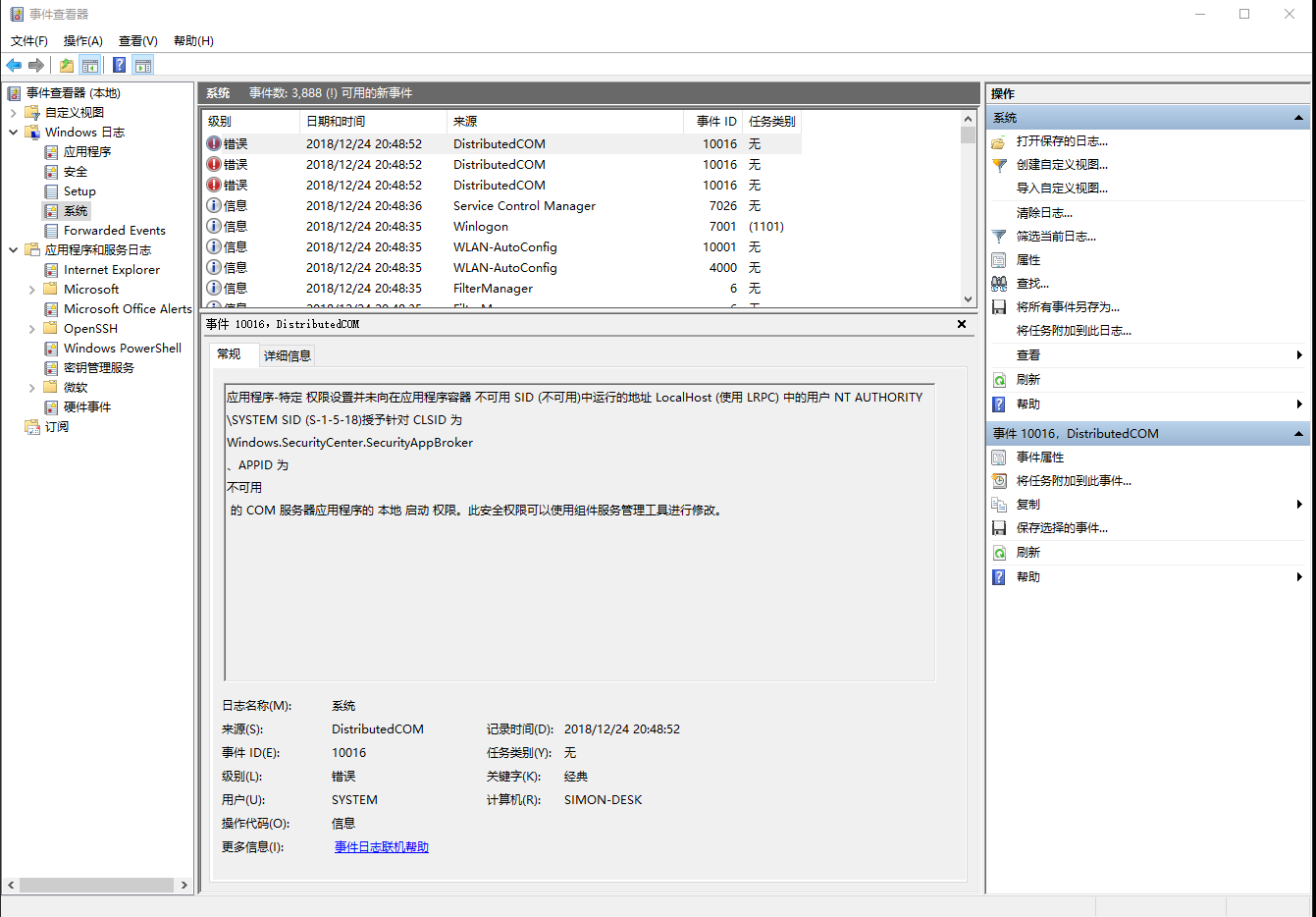Click 清除日志 in the actions pane
The height and width of the screenshot is (917, 1316).
[1044, 213]
